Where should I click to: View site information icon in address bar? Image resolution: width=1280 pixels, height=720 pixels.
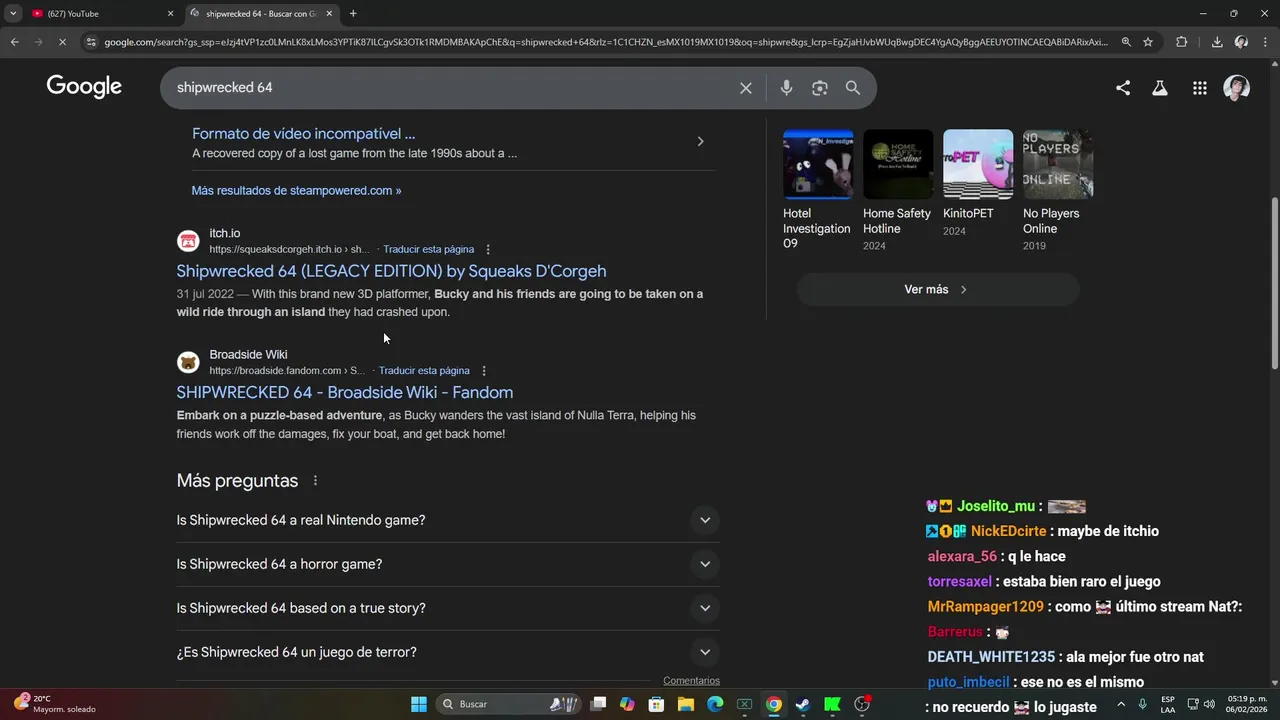tap(91, 42)
